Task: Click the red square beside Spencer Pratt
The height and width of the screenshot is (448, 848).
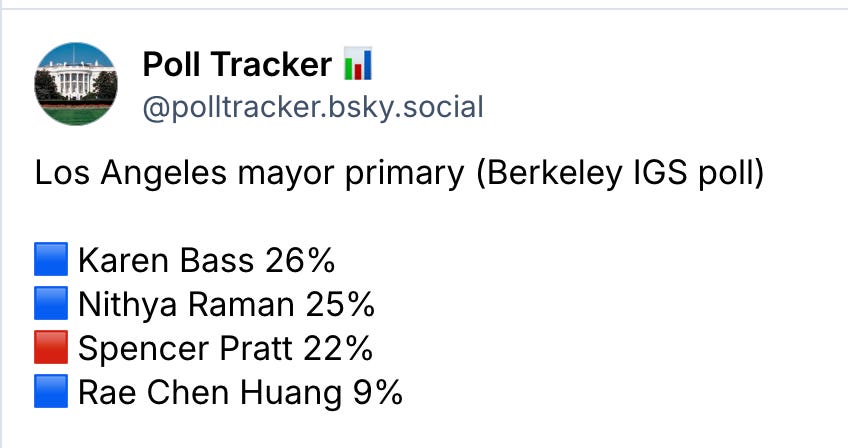Action: [x=51, y=347]
